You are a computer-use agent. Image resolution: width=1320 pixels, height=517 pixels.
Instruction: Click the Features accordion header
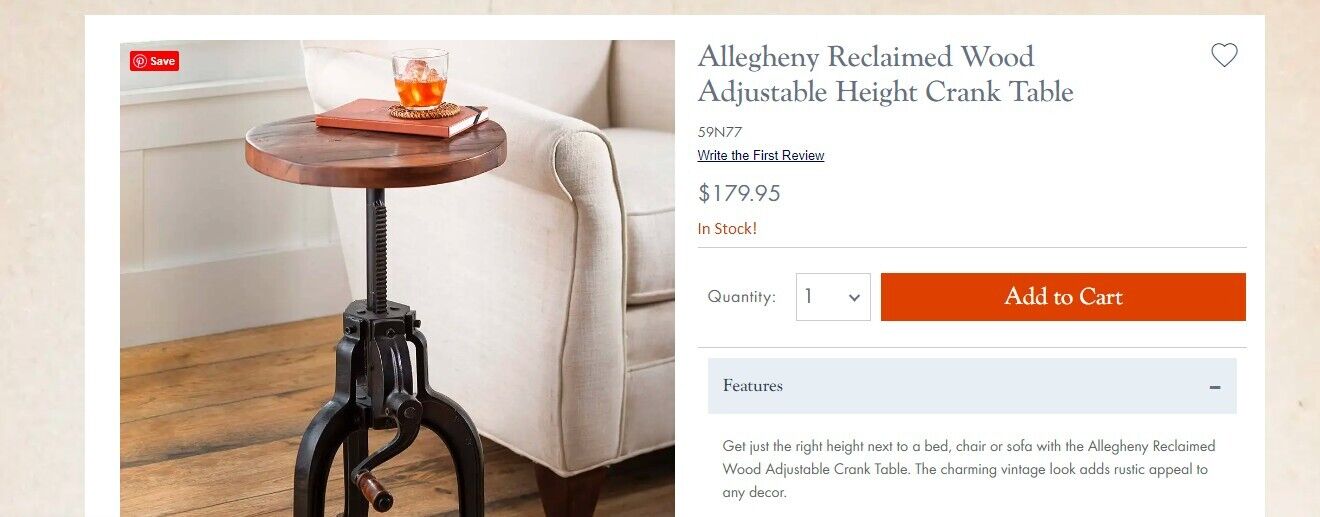click(972, 386)
